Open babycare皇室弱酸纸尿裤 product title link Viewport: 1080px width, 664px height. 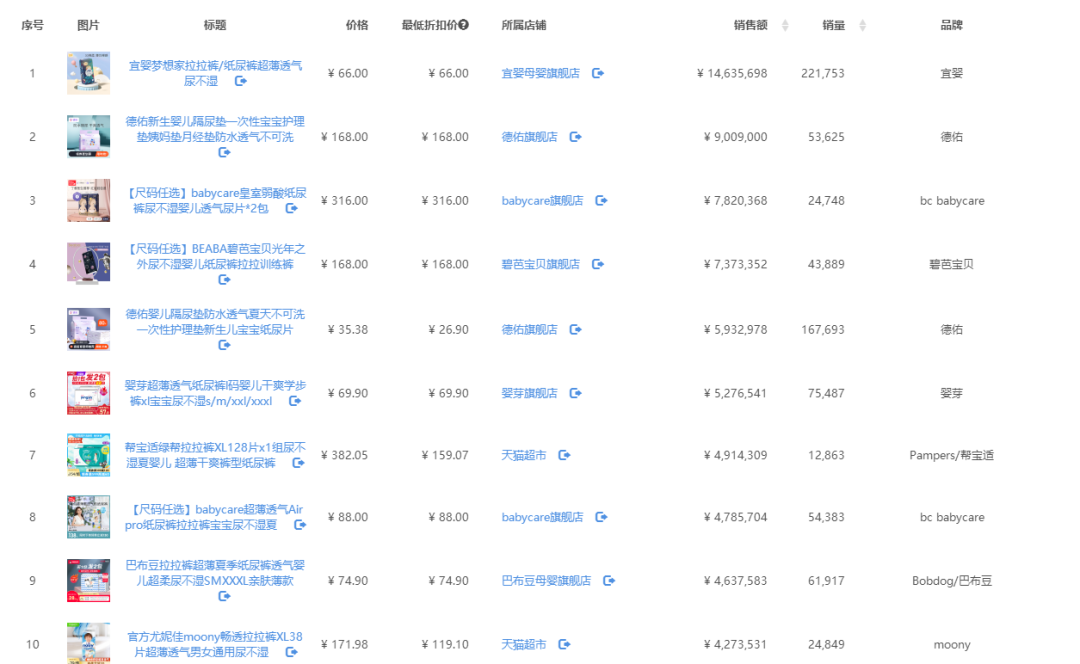[216, 200]
